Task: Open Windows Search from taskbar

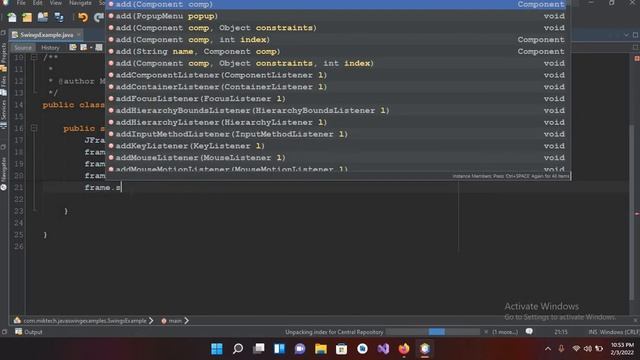Action: [238, 349]
